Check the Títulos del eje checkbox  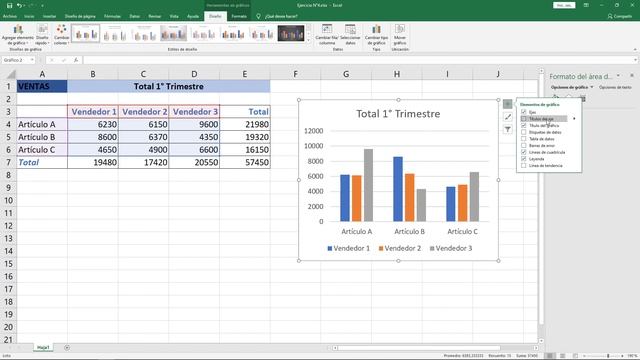524,119
